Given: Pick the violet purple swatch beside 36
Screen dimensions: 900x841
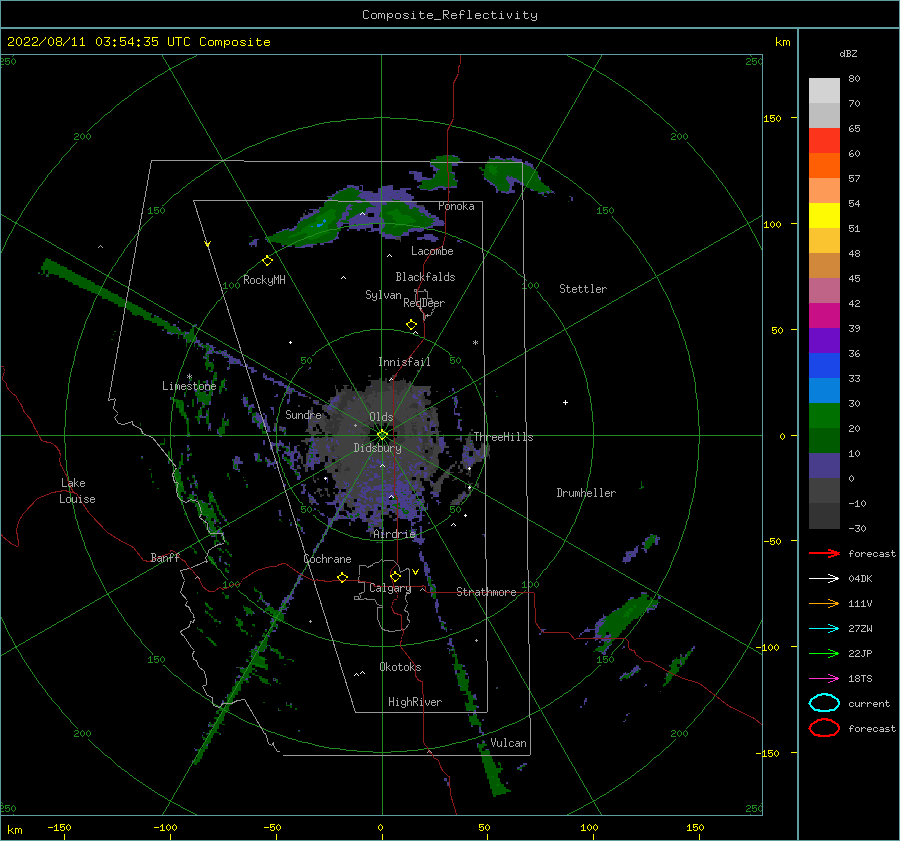Looking at the screenshot, I should click(824, 340).
